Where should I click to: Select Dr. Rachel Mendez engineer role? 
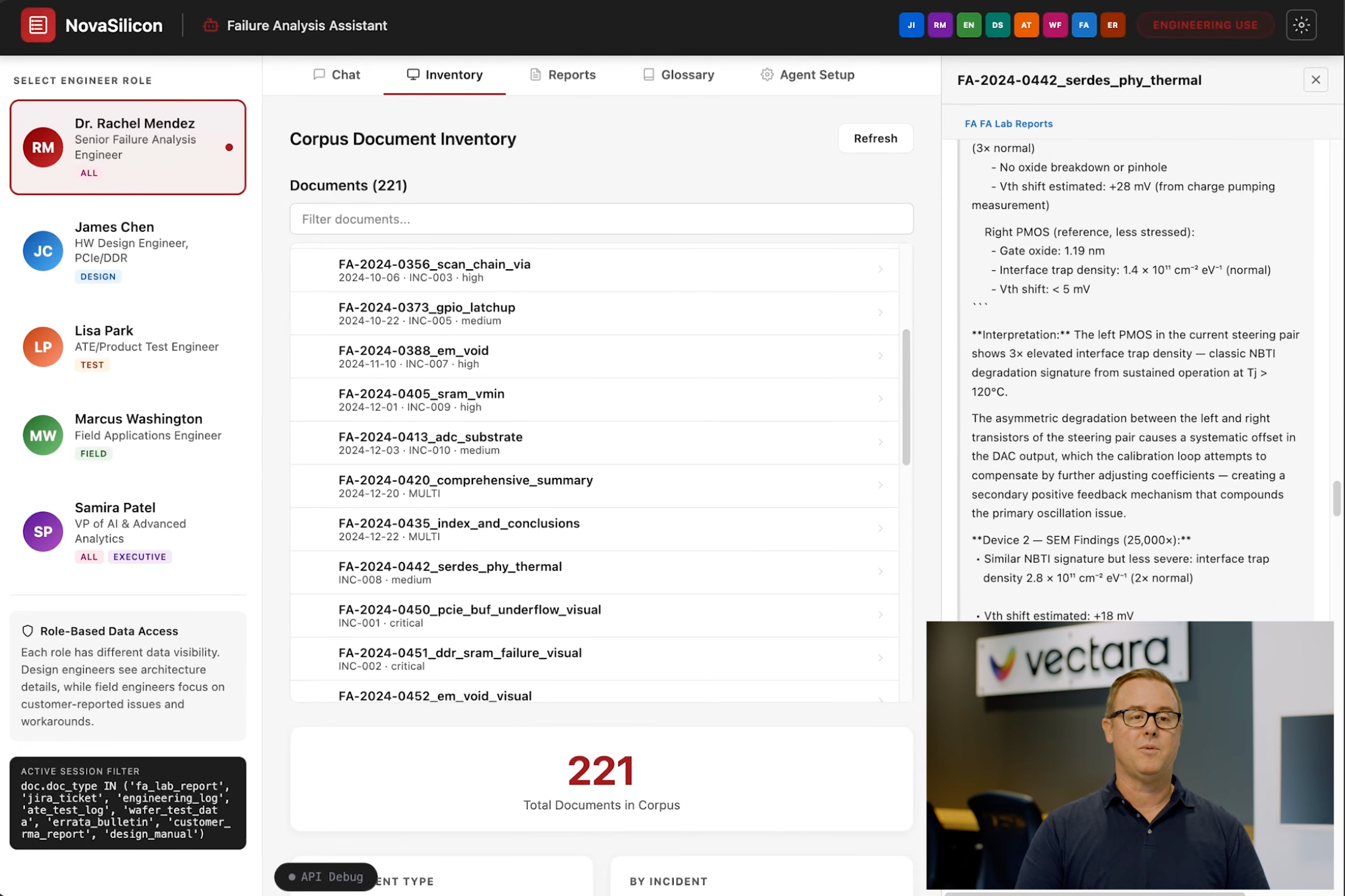click(x=128, y=147)
